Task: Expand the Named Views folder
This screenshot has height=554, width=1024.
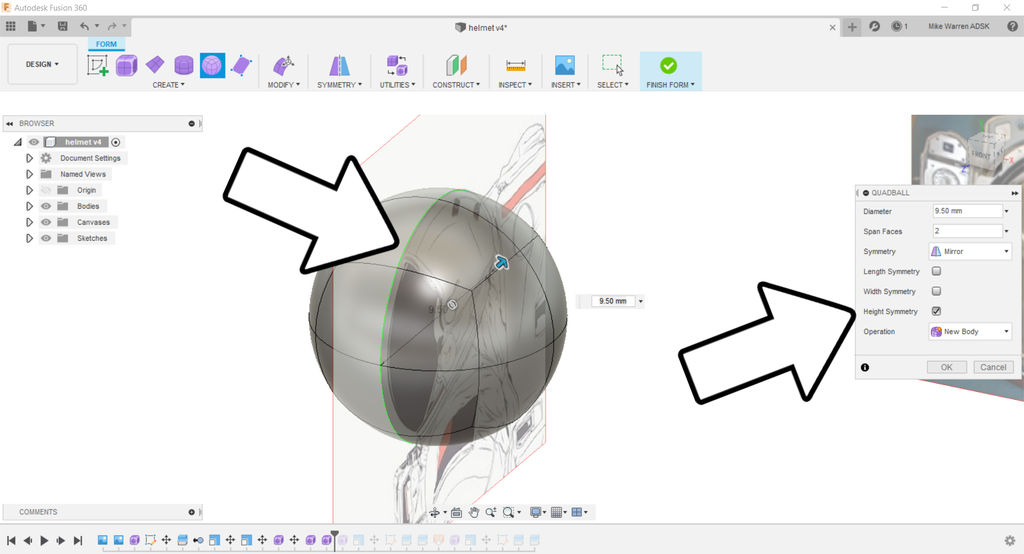Action: pos(29,174)
